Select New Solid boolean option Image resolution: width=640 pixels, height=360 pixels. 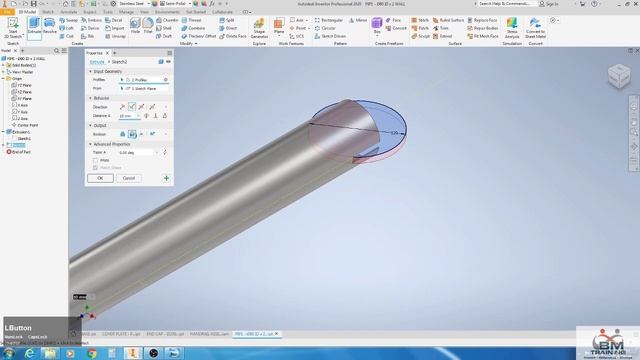(x=152, y=134)
